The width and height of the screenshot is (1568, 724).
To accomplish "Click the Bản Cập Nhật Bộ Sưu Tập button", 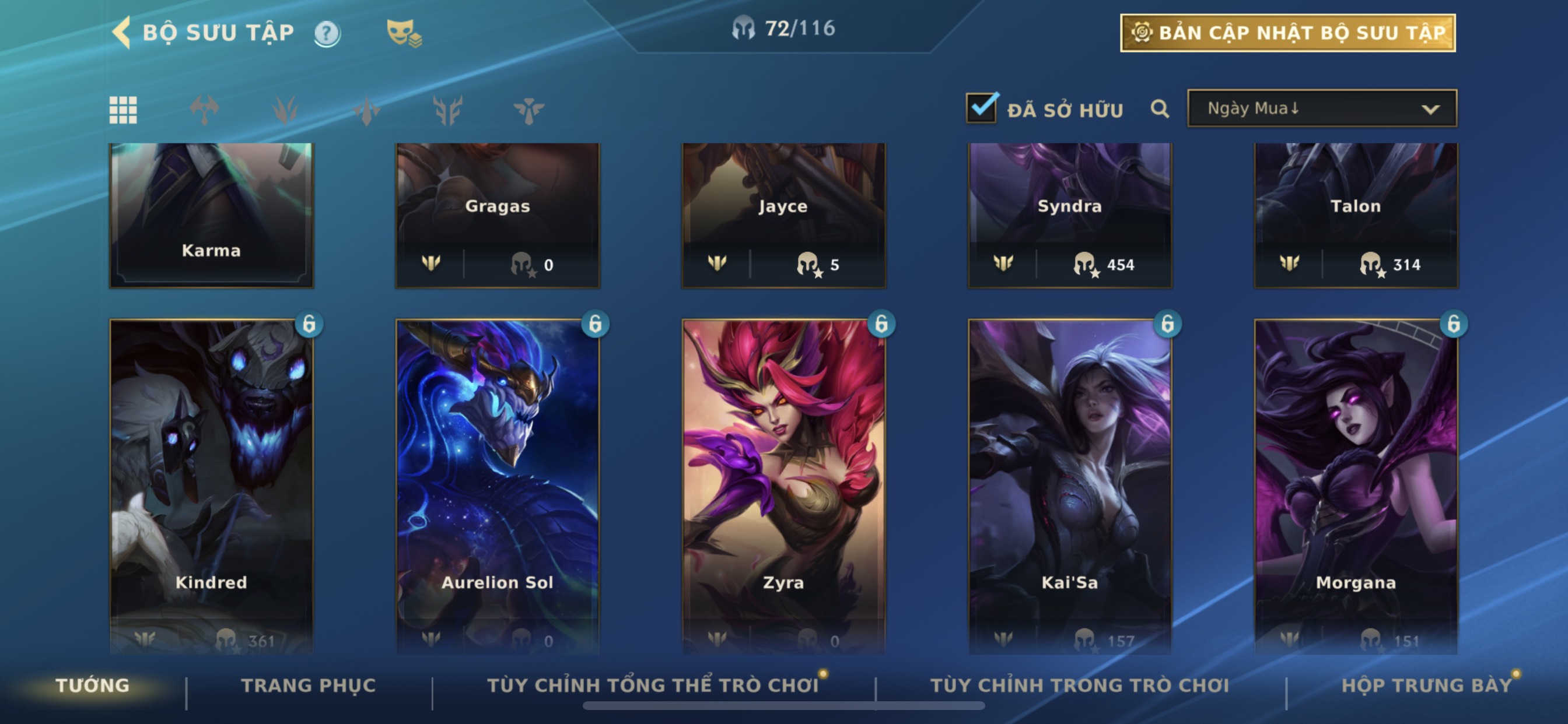I will 1288,33.
